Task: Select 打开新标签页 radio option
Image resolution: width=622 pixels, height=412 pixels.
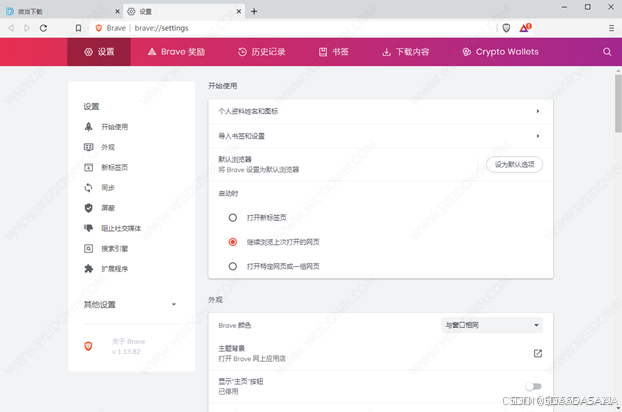Action: [x=233, y=218]
